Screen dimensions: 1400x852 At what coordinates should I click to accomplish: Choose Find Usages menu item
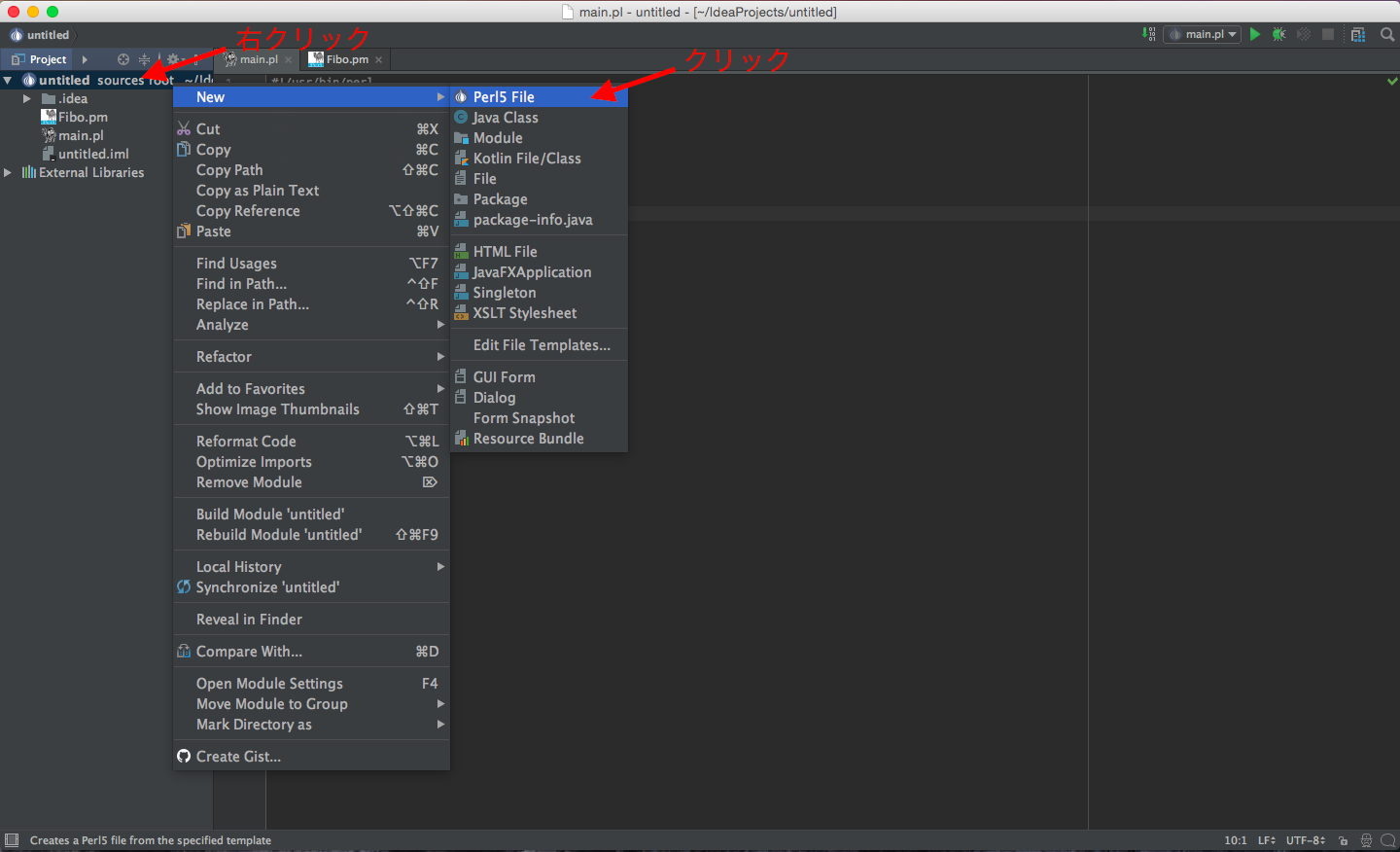[311, 264]
